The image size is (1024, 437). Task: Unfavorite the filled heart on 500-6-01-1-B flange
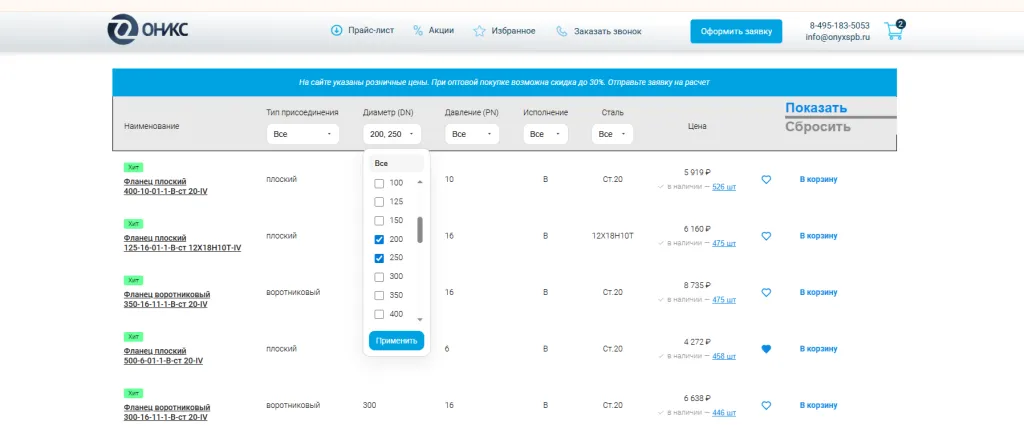coord(766,349)
